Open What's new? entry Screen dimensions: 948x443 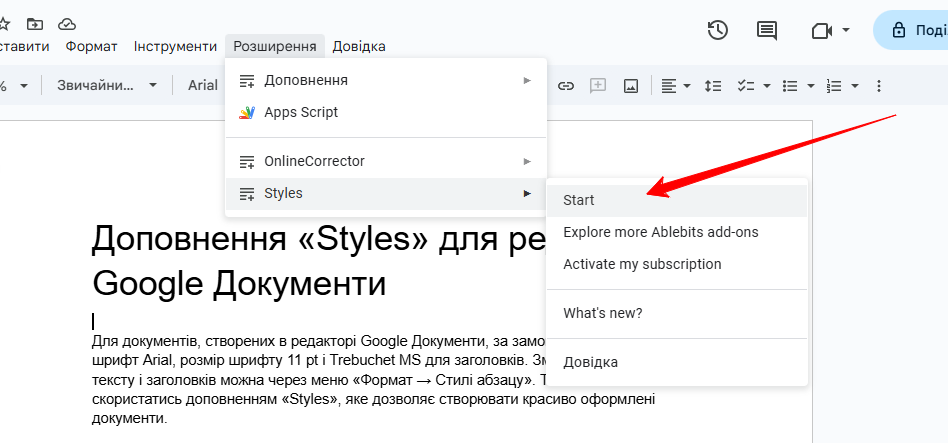677,313
